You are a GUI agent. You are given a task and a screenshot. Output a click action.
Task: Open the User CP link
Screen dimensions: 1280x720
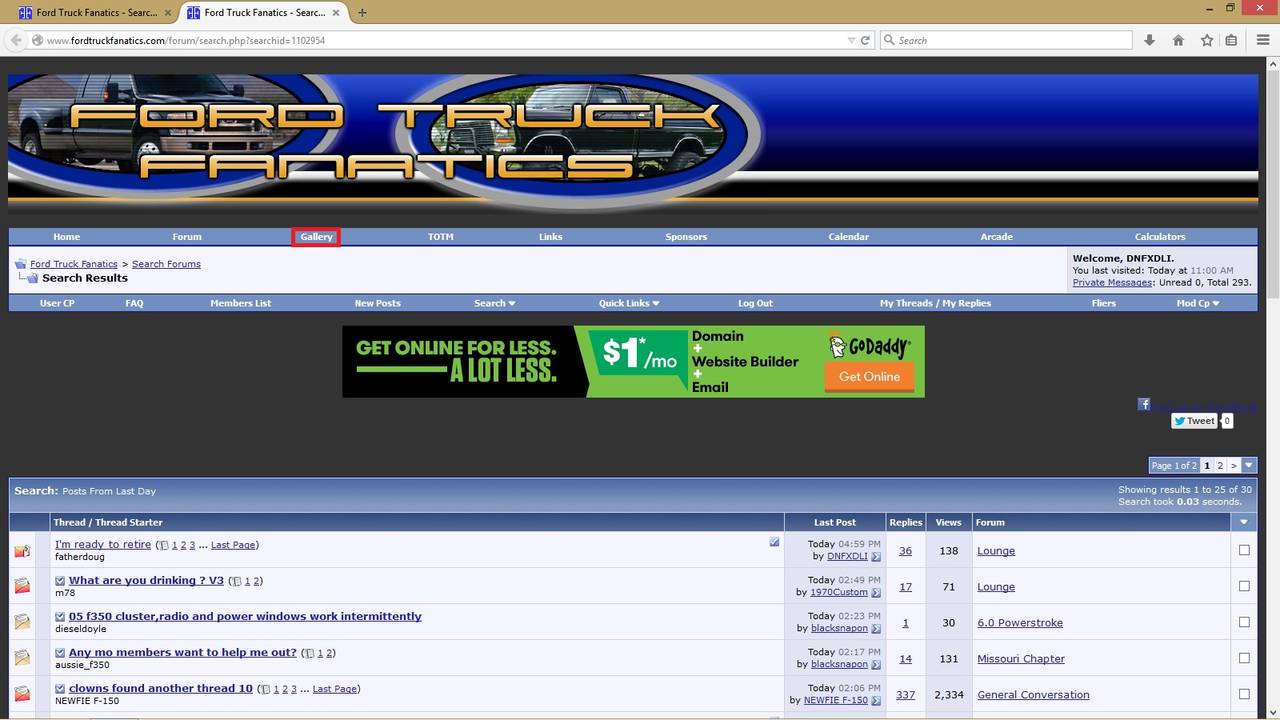(x=57, y=303)
